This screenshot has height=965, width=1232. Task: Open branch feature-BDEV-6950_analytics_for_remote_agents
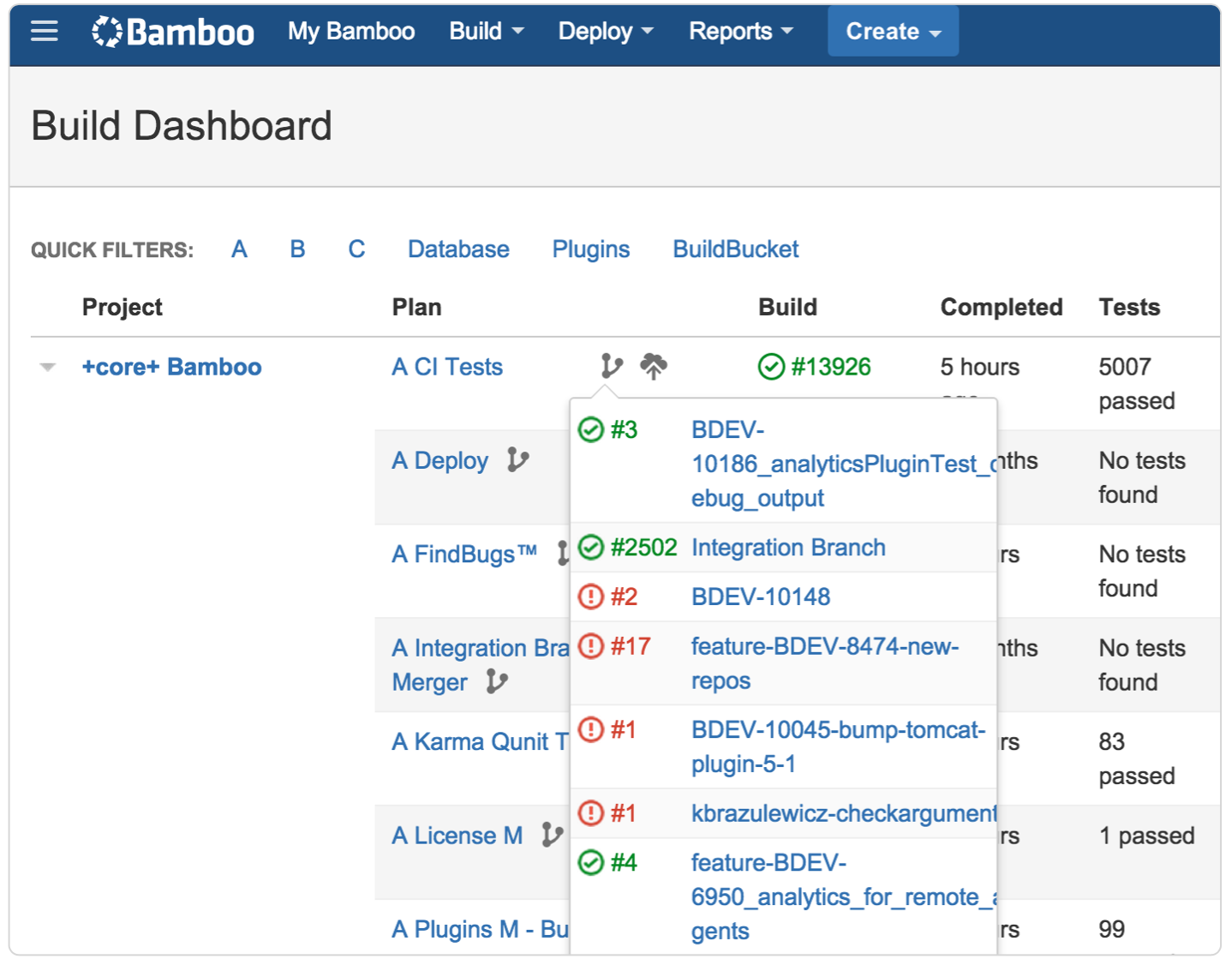click(844, 896)
